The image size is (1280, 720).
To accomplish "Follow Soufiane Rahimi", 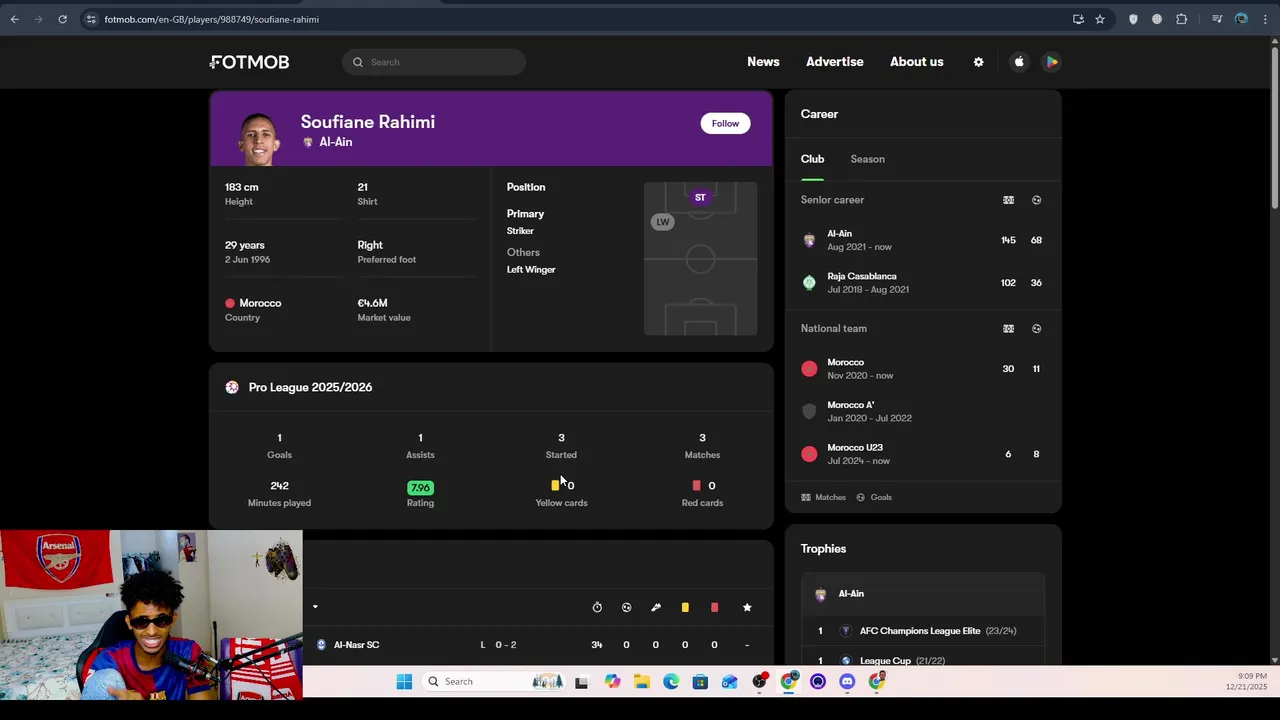I will pos(725,123).
